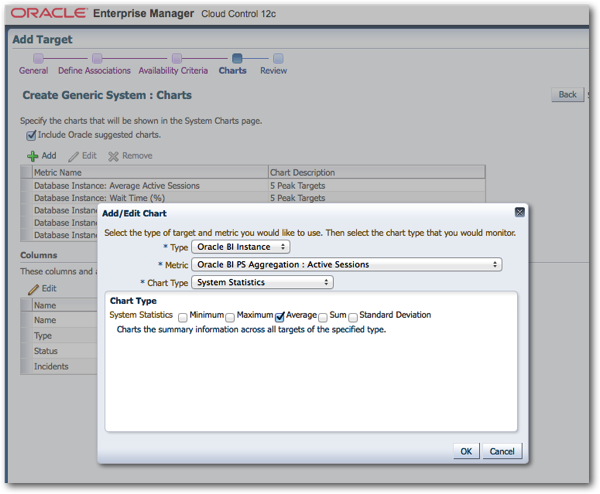
Task: Click 5 Peak Targets in Average Active Sessions row
Action: 298,186
